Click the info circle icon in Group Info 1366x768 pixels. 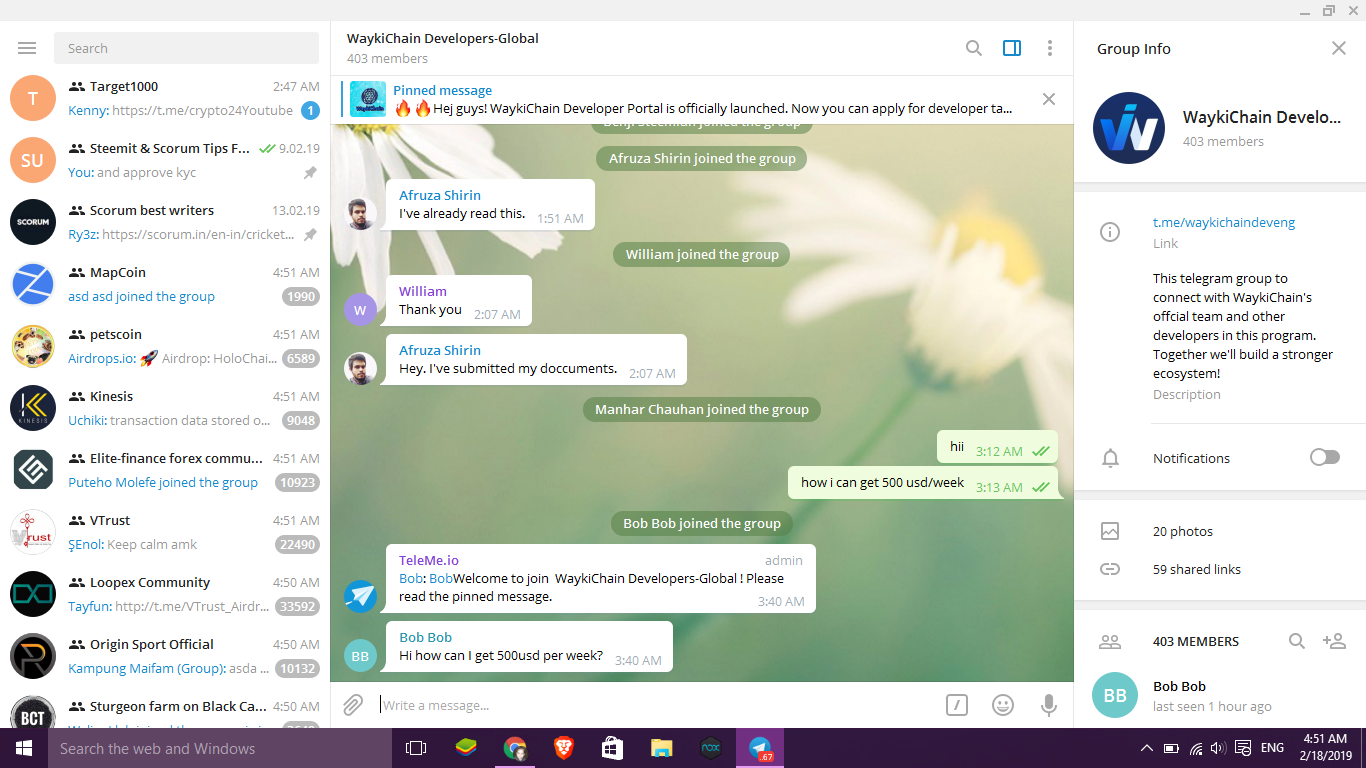point(1110,232)
